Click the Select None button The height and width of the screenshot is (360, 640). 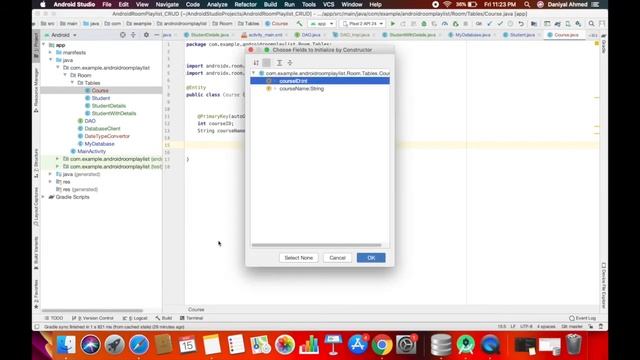pyautogui.click(x=298, y=258)
